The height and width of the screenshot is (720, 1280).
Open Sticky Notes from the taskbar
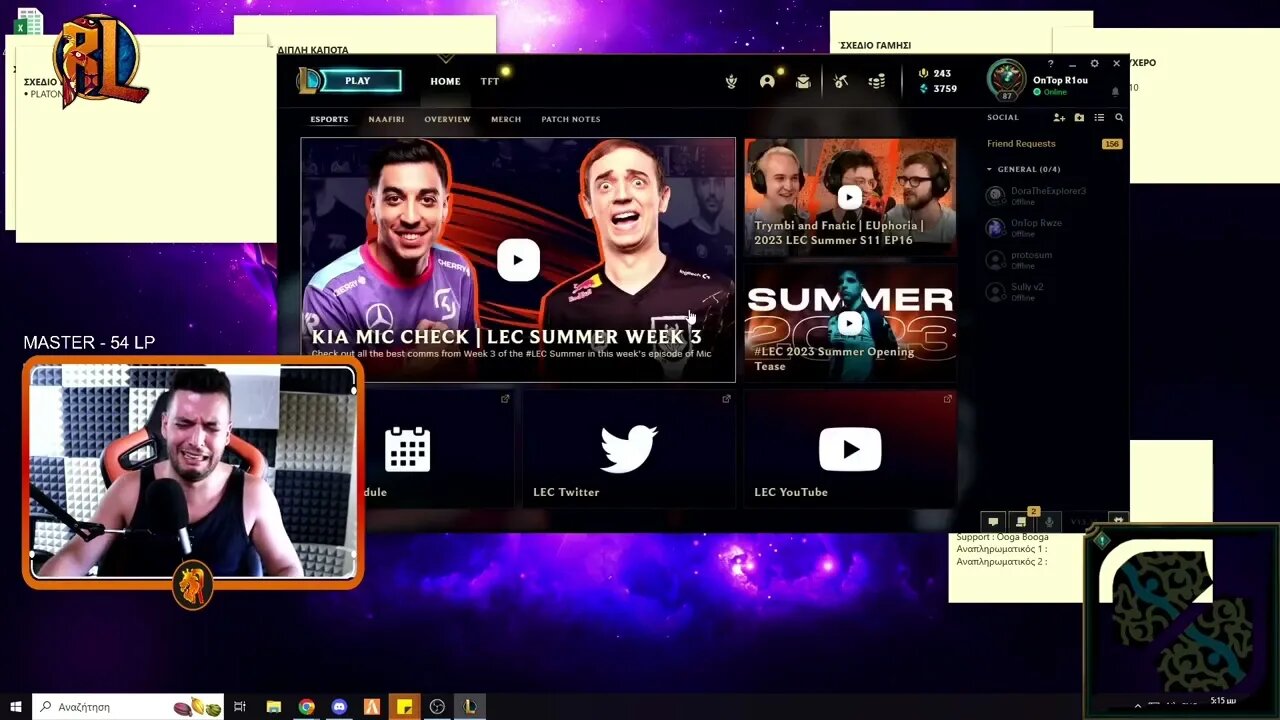[404, 707]
